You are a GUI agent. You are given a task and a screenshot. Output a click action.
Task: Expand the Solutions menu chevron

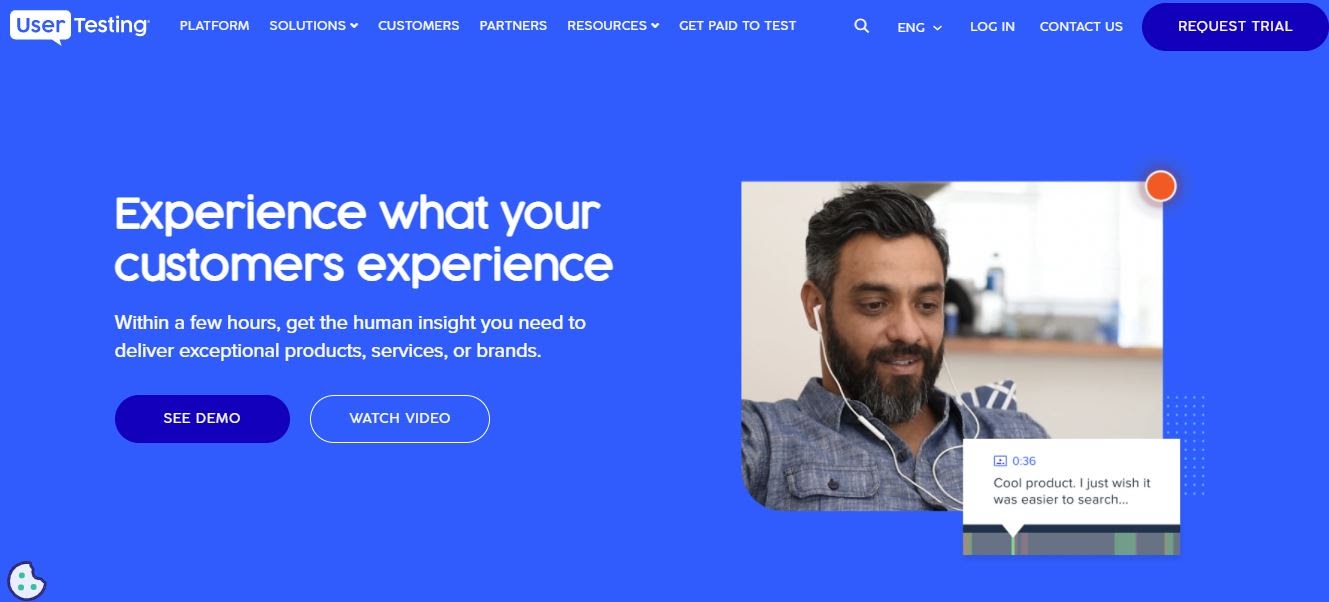(354, 26)
